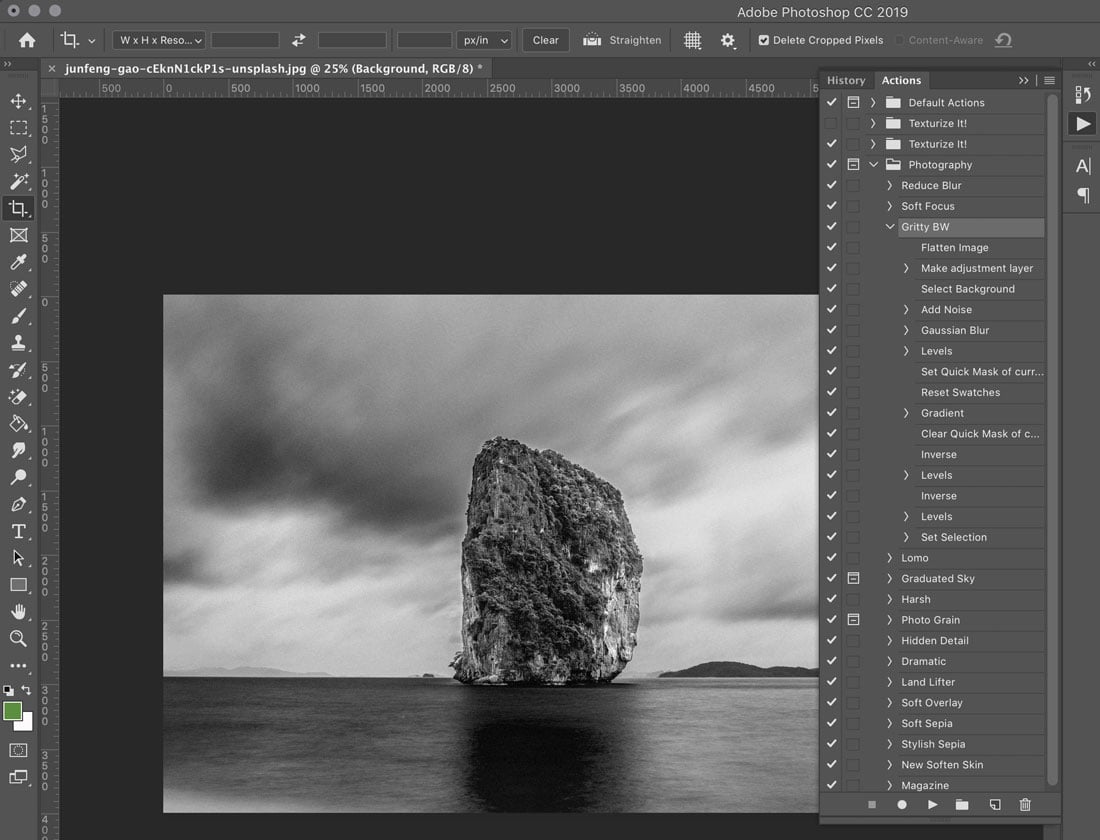Expand the Dramatic action
The height and width of the screenshot is (840, 1100).
pyautogui.click(x=890, y=661)
